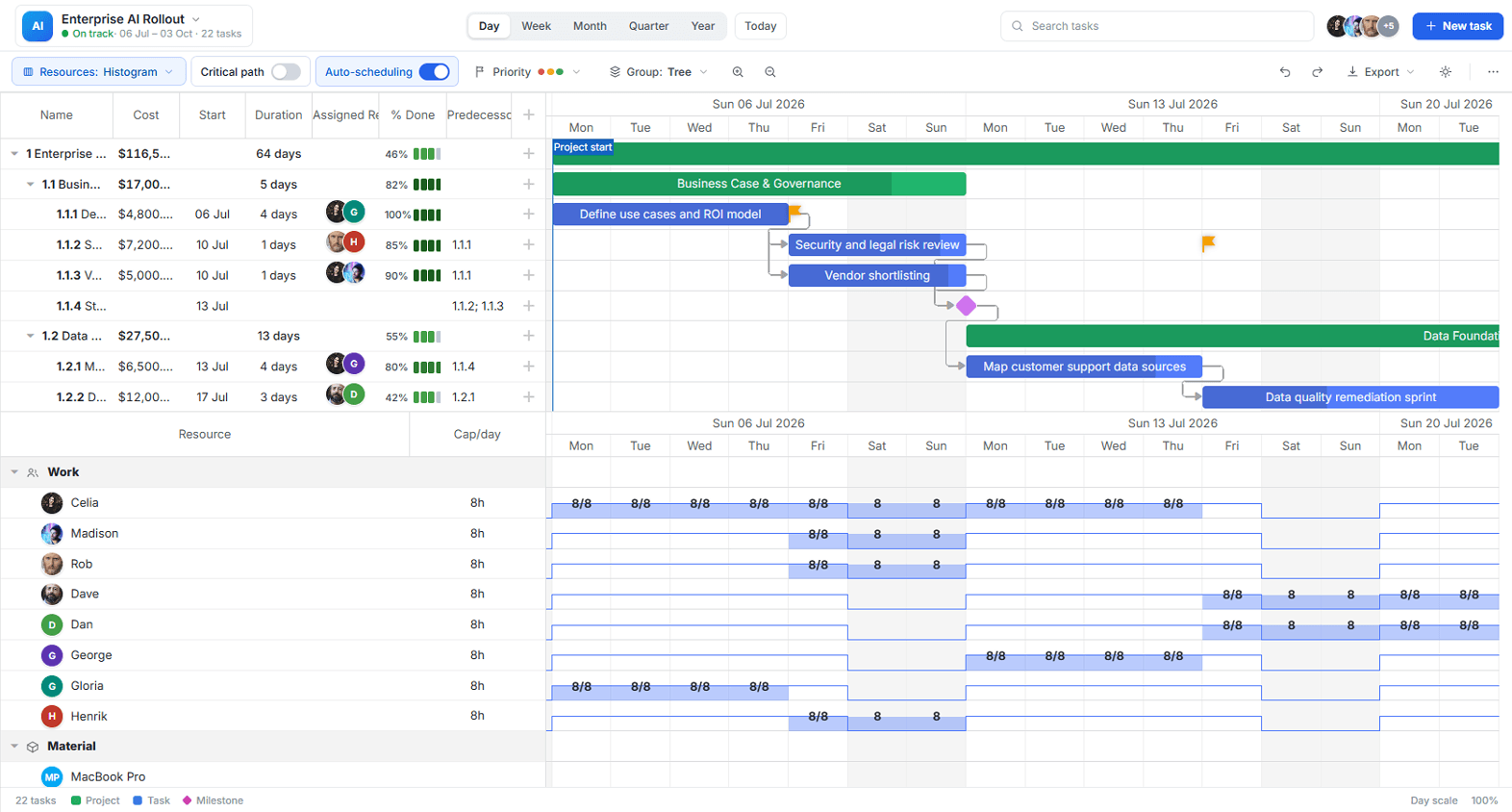
Task: Redo the last change
Action: [1318, 72]
